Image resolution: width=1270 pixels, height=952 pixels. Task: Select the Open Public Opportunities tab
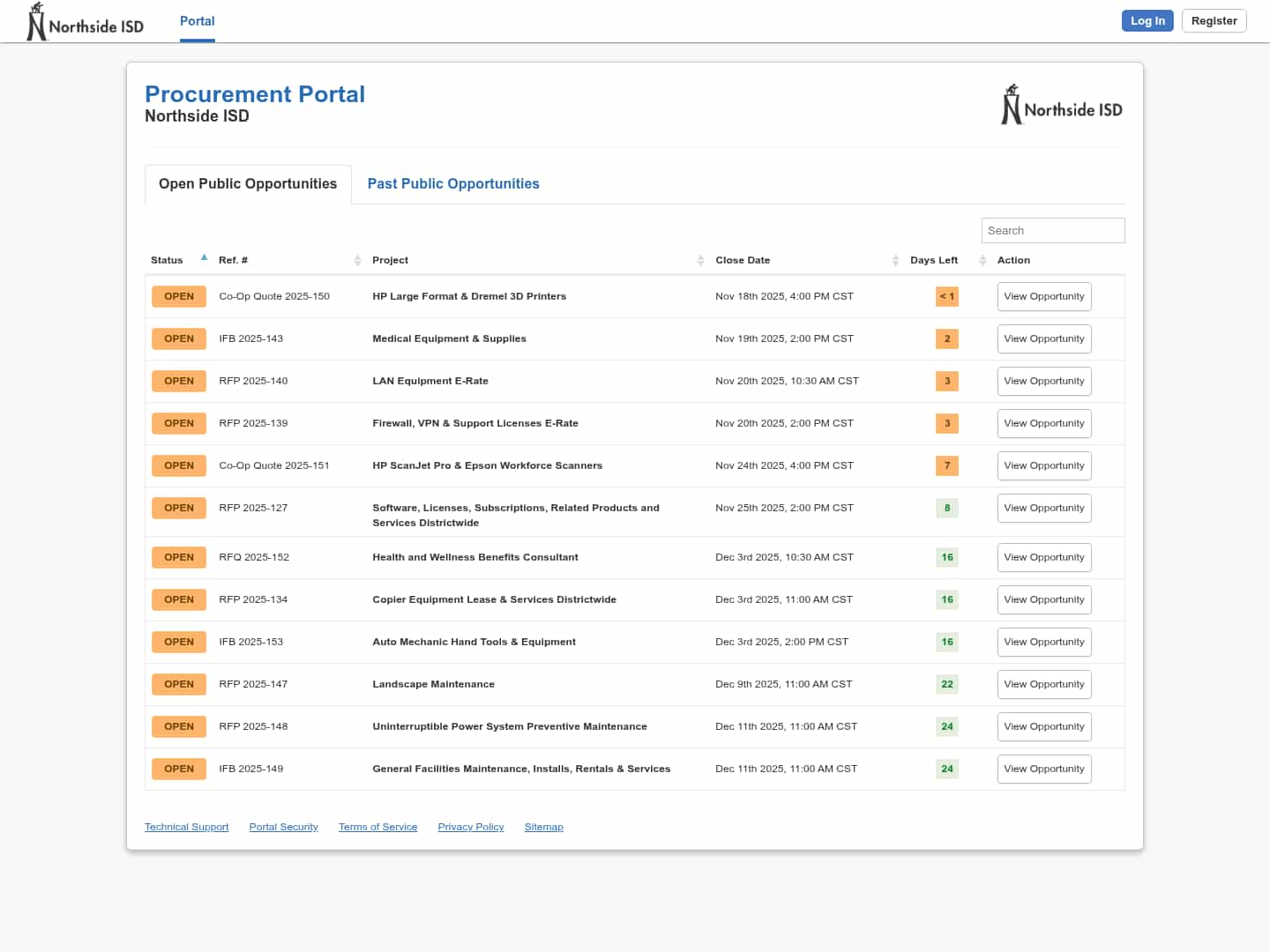(248, 183)
